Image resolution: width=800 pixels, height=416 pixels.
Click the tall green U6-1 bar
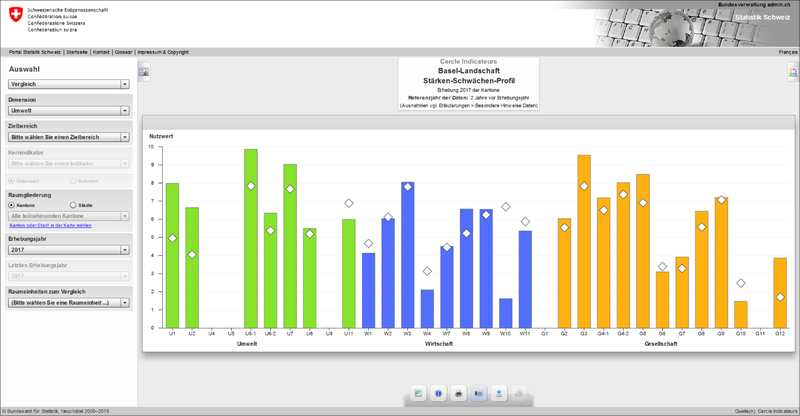tap(251, 238)
